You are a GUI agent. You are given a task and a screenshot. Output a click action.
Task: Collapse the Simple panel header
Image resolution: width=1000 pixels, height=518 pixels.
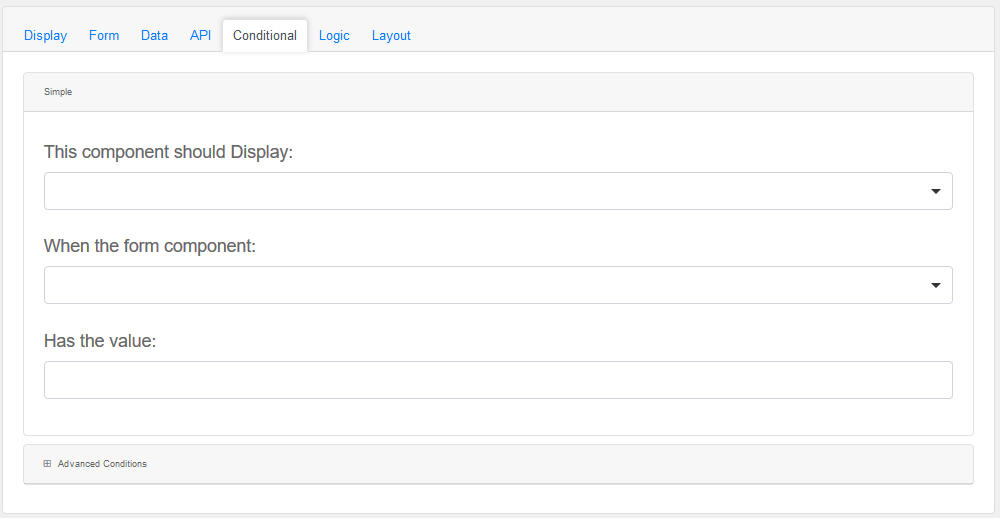58,92
